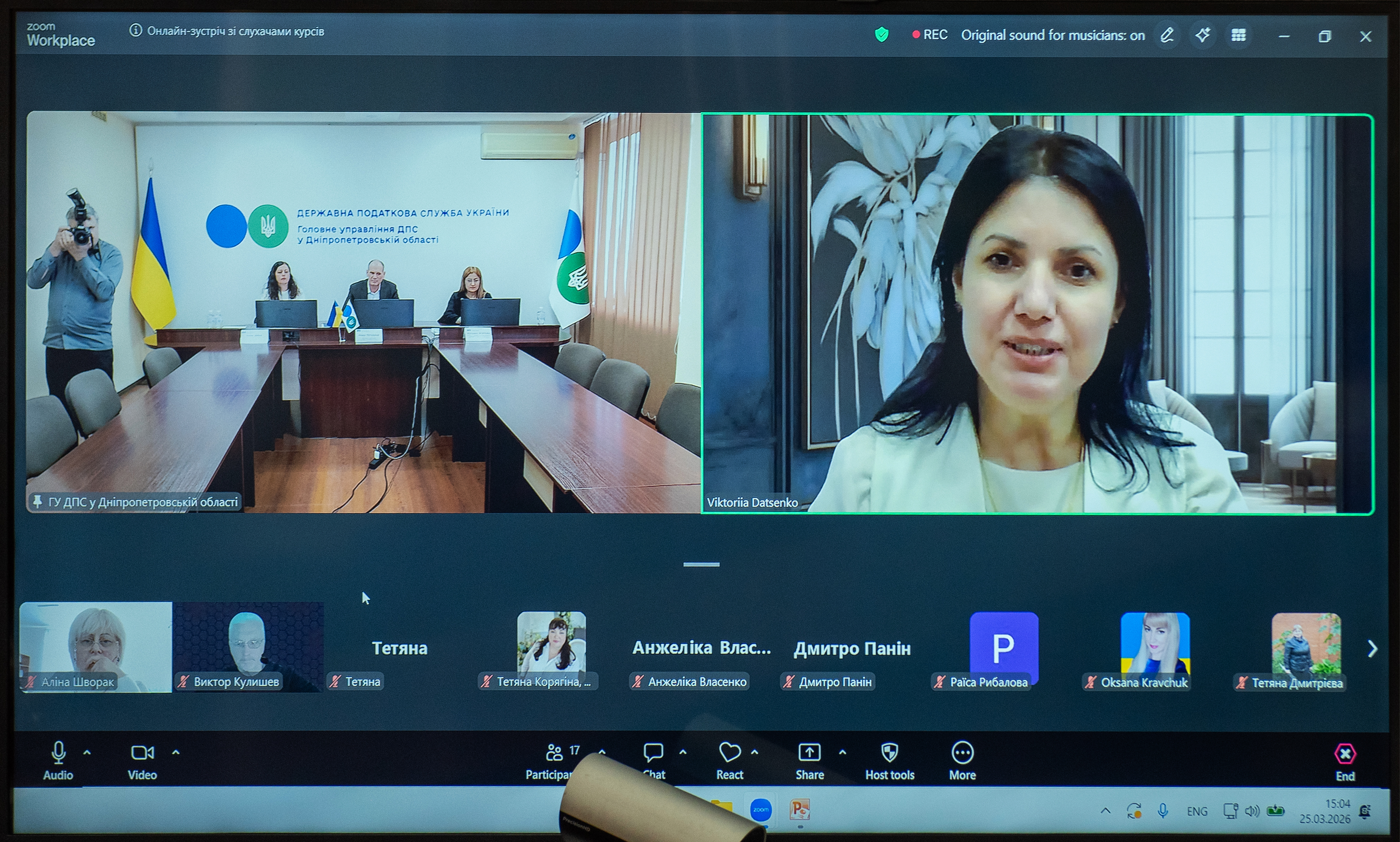
Task: Open the AI Companion sparkle icon
Action: pos(1203,35)
